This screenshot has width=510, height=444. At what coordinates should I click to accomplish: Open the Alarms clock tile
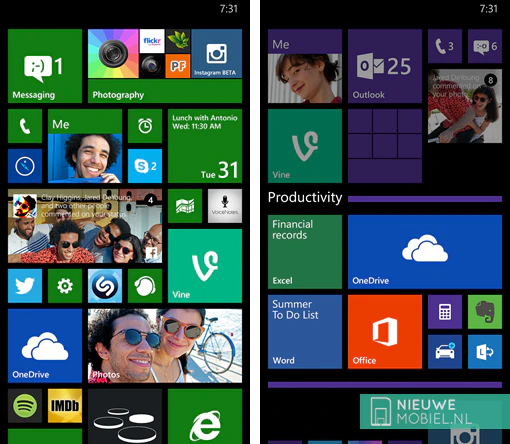pos(145,126)
